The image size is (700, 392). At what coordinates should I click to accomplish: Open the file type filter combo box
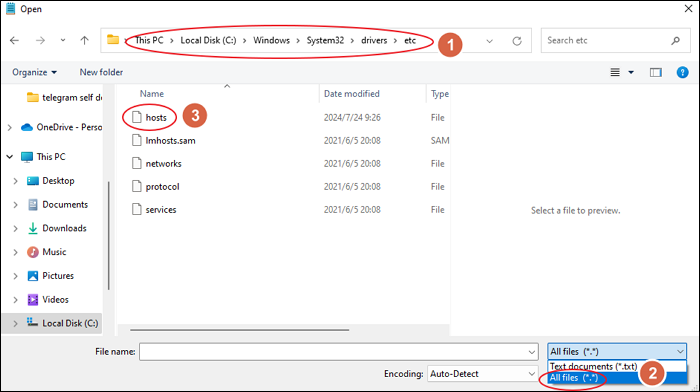617,352
